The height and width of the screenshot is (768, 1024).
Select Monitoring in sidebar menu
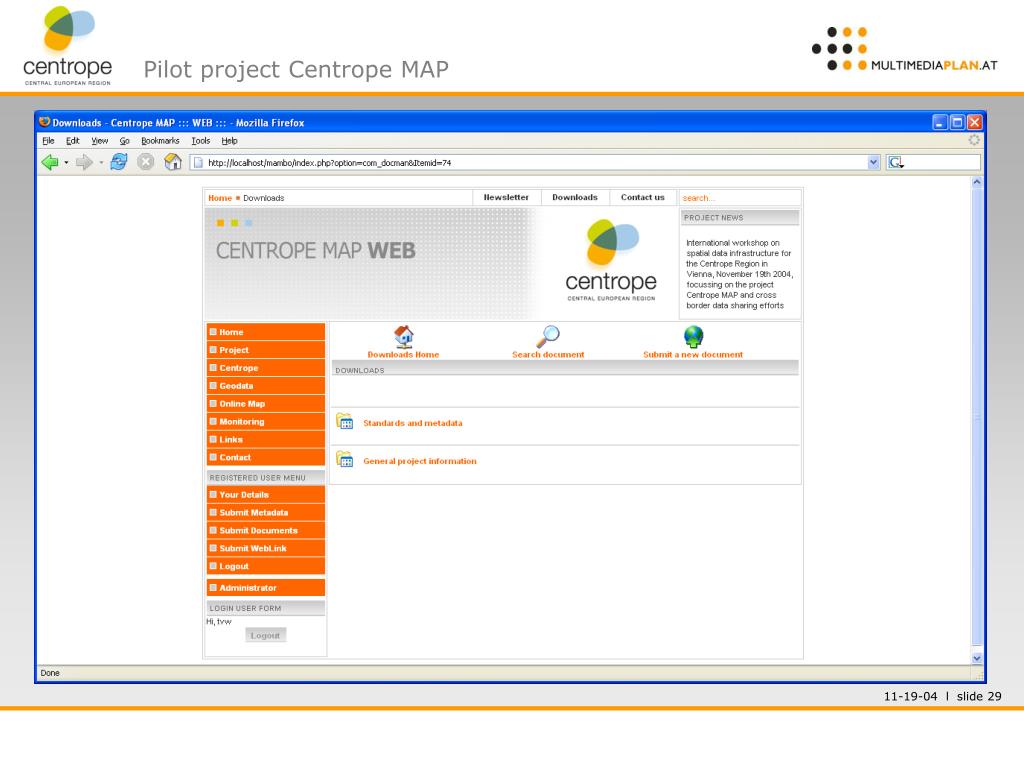tap(266, 422)
